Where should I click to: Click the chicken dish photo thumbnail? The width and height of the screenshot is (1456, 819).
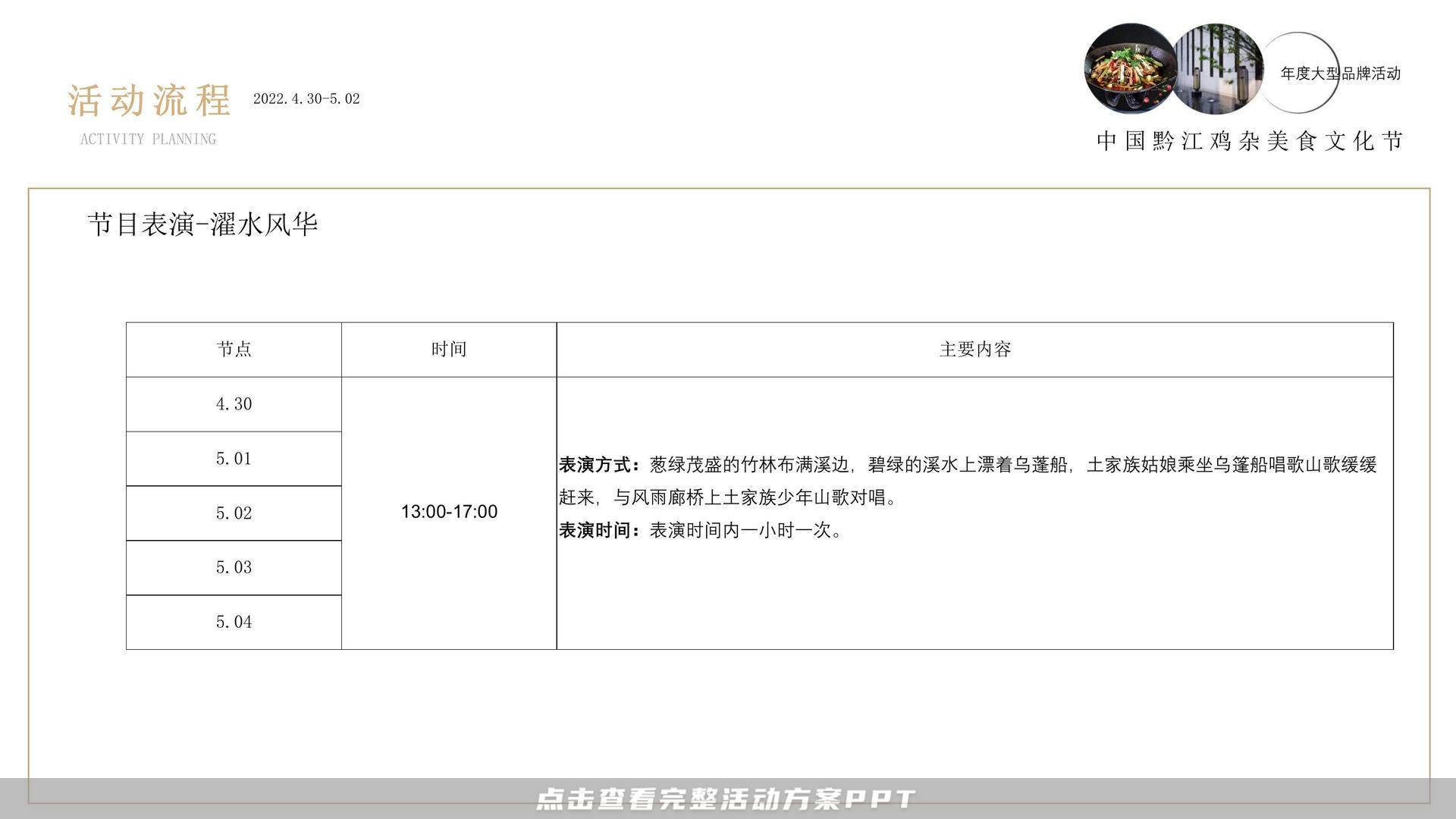pos(1130,68)
